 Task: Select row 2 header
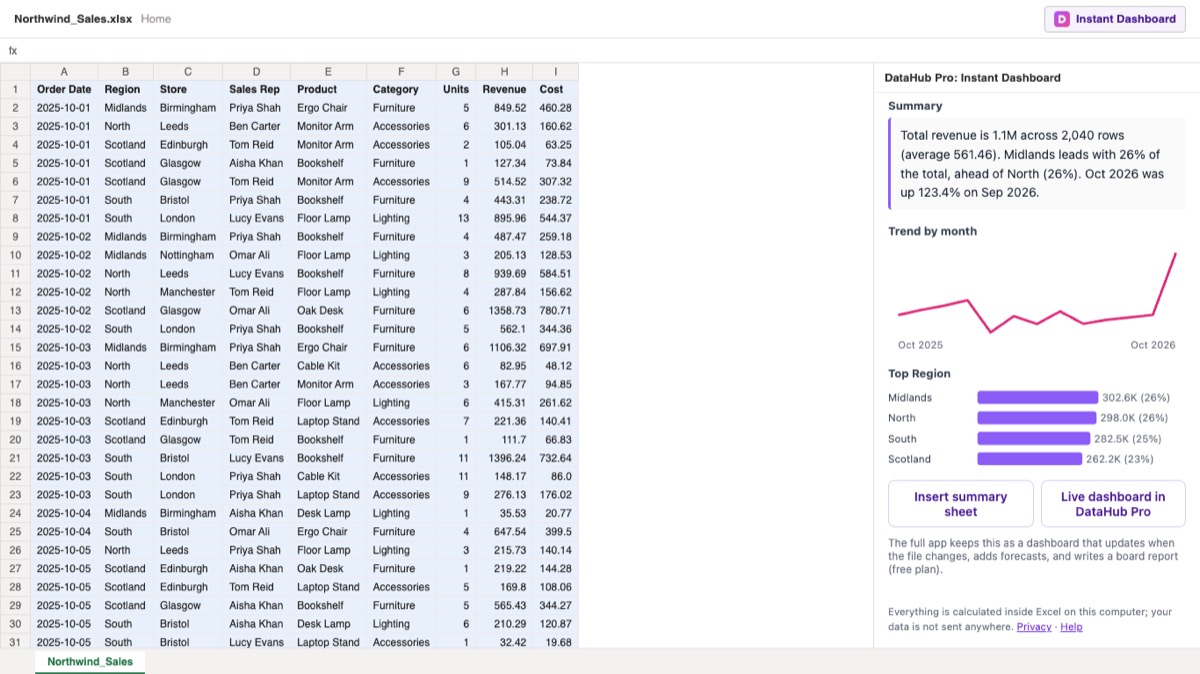[15, 107]
